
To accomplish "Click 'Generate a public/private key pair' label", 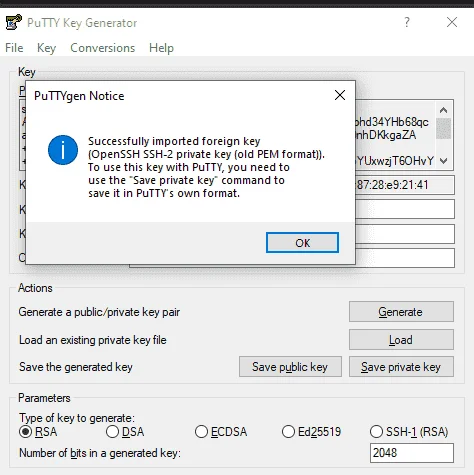I will coord(99,312).
